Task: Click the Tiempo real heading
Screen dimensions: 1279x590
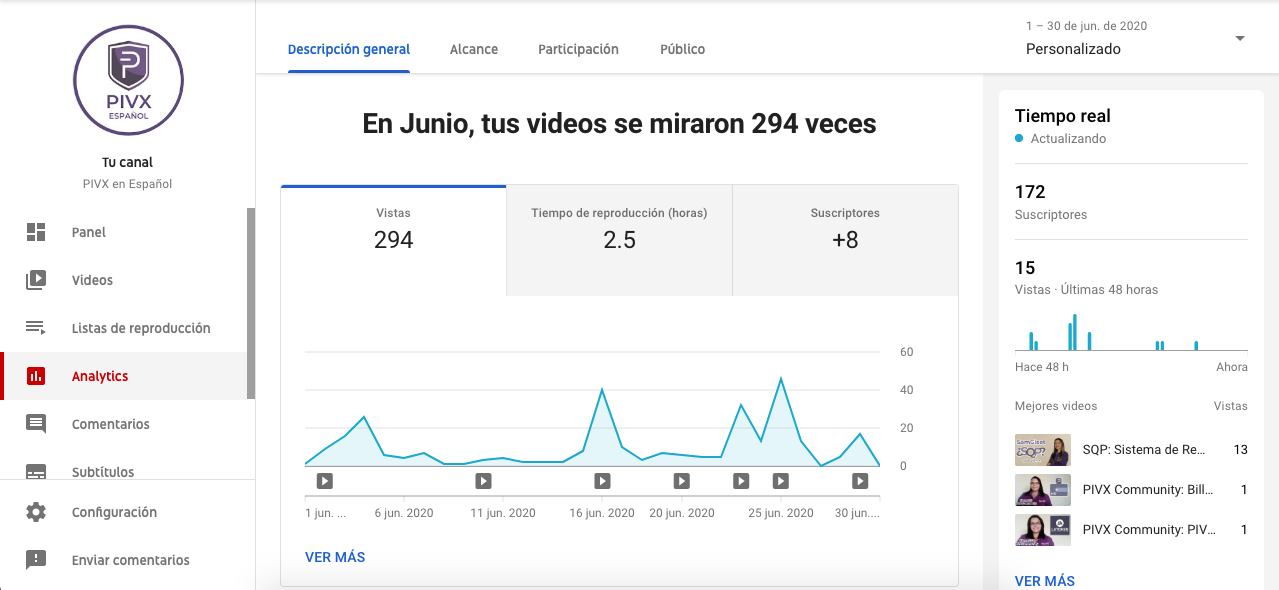Action: tap(1063, 116)
